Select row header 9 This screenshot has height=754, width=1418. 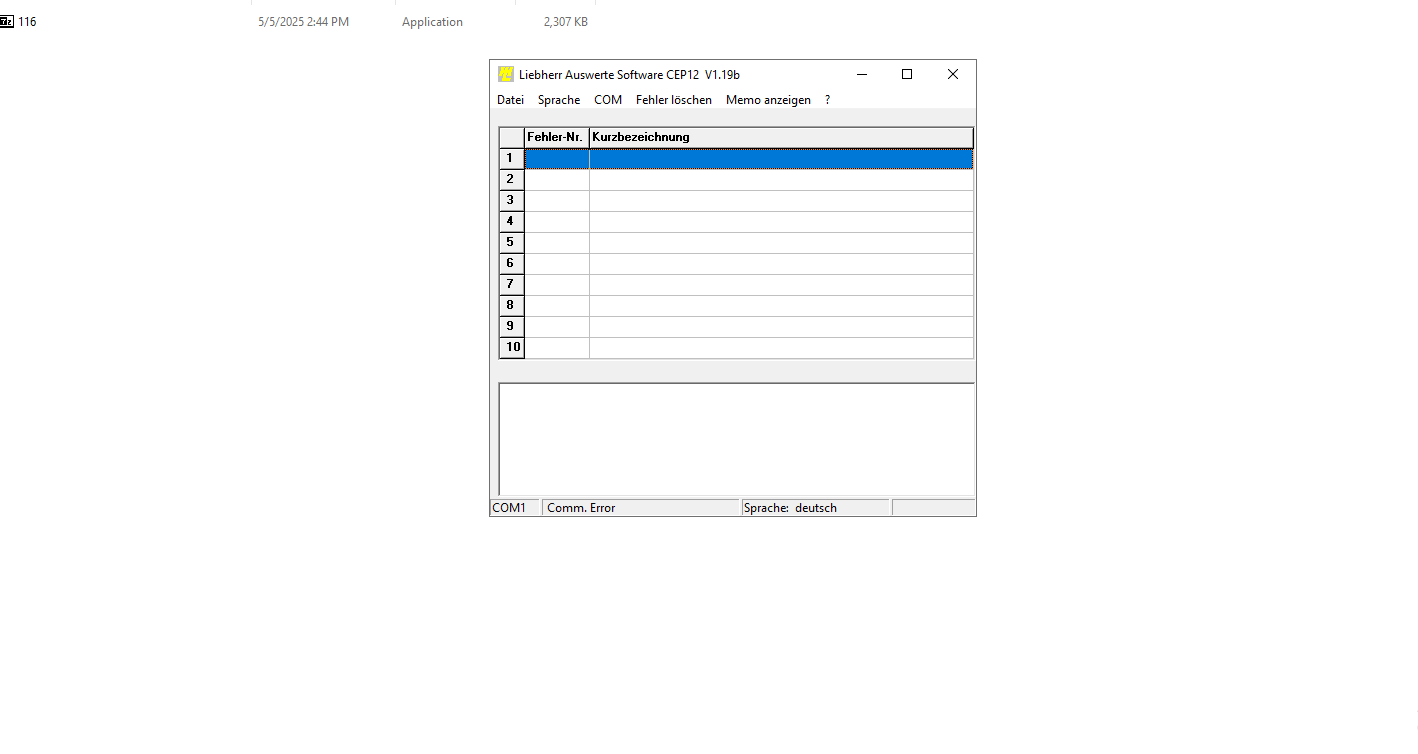511,326
